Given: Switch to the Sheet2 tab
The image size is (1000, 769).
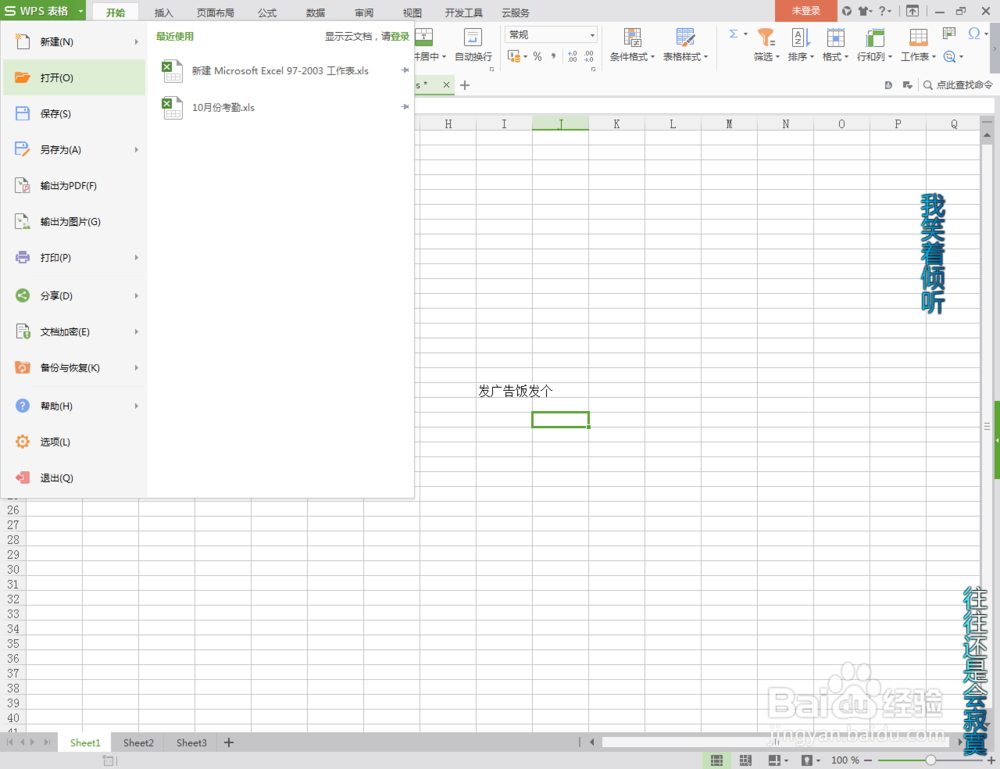Looking at the screenshot, I should (138, 743).
